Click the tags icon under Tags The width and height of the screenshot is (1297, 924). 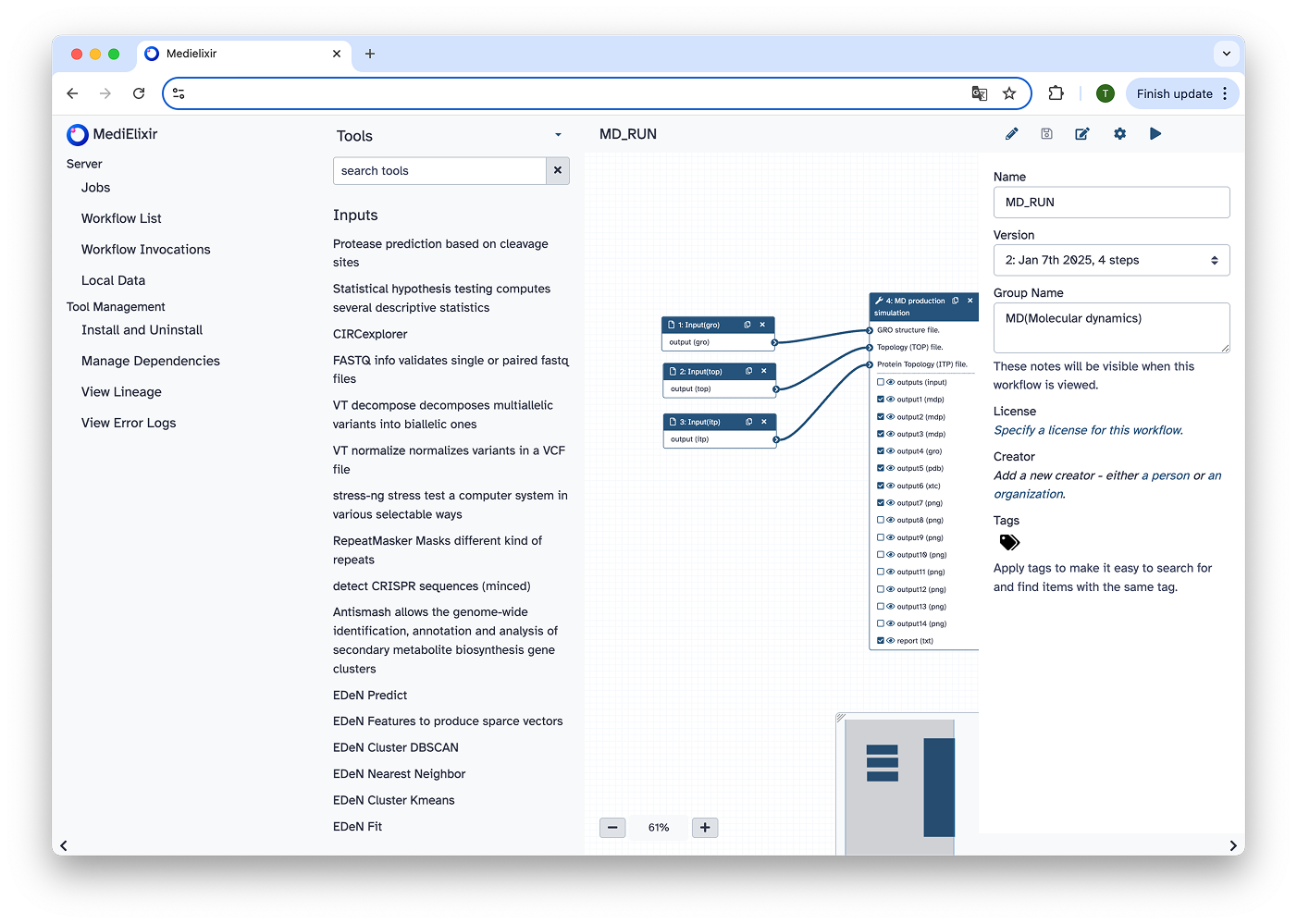click(x=1009, y=543)
